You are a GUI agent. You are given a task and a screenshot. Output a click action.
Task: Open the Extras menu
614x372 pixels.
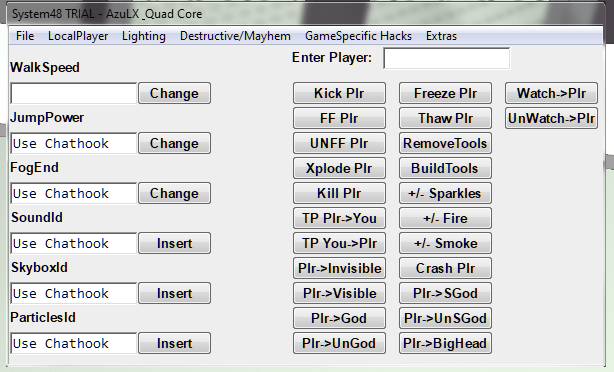(441, 36)
